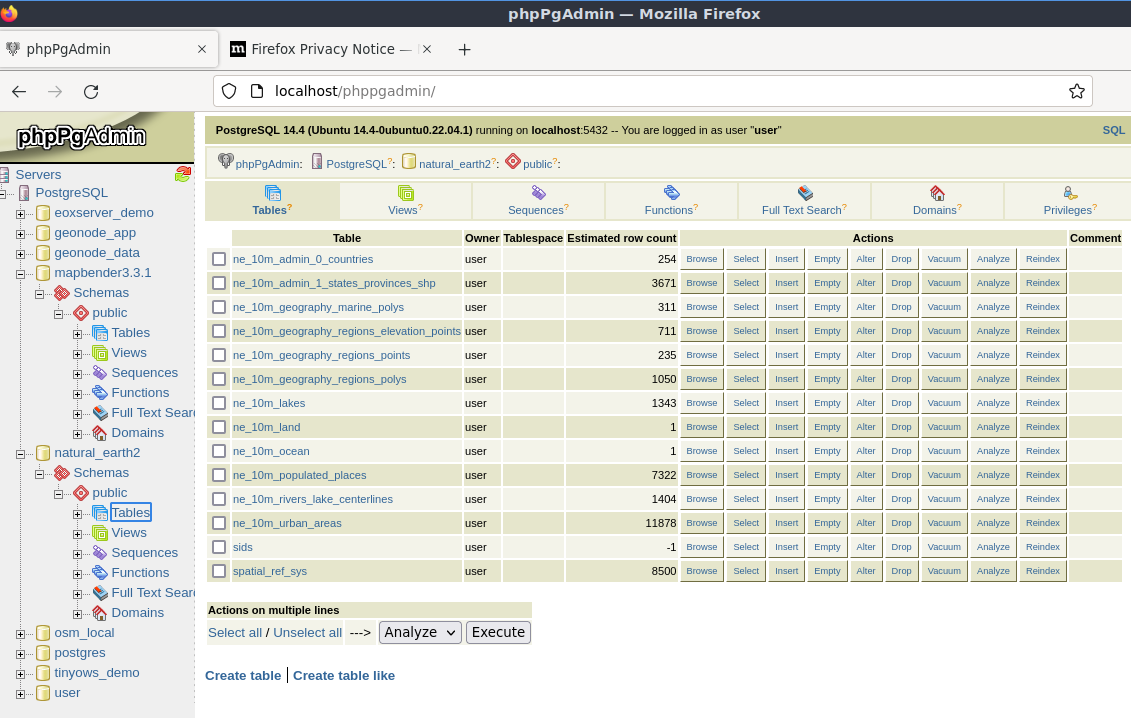Switch to the Firefox Privacy Notice tab
1131x718 pixels.
click(x=330, y=49)
